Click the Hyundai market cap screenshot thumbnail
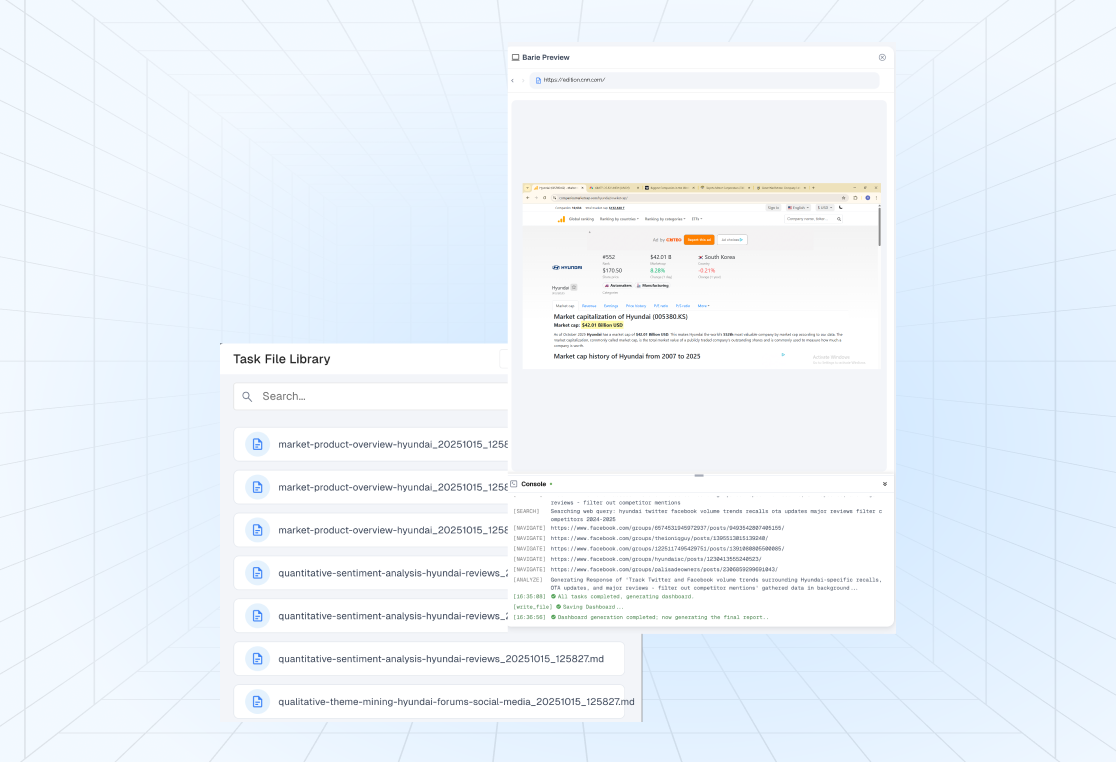The width and height of the screenshot is (1116, 762). point(701,276)
